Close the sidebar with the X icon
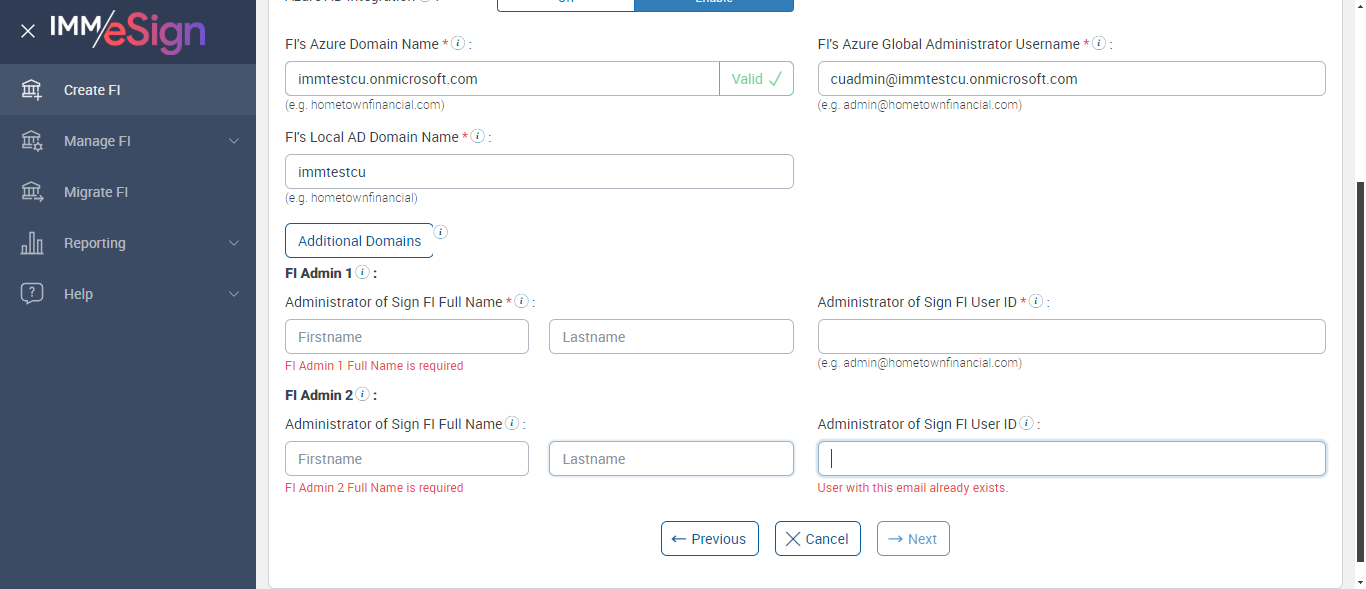 click(28, 31)
